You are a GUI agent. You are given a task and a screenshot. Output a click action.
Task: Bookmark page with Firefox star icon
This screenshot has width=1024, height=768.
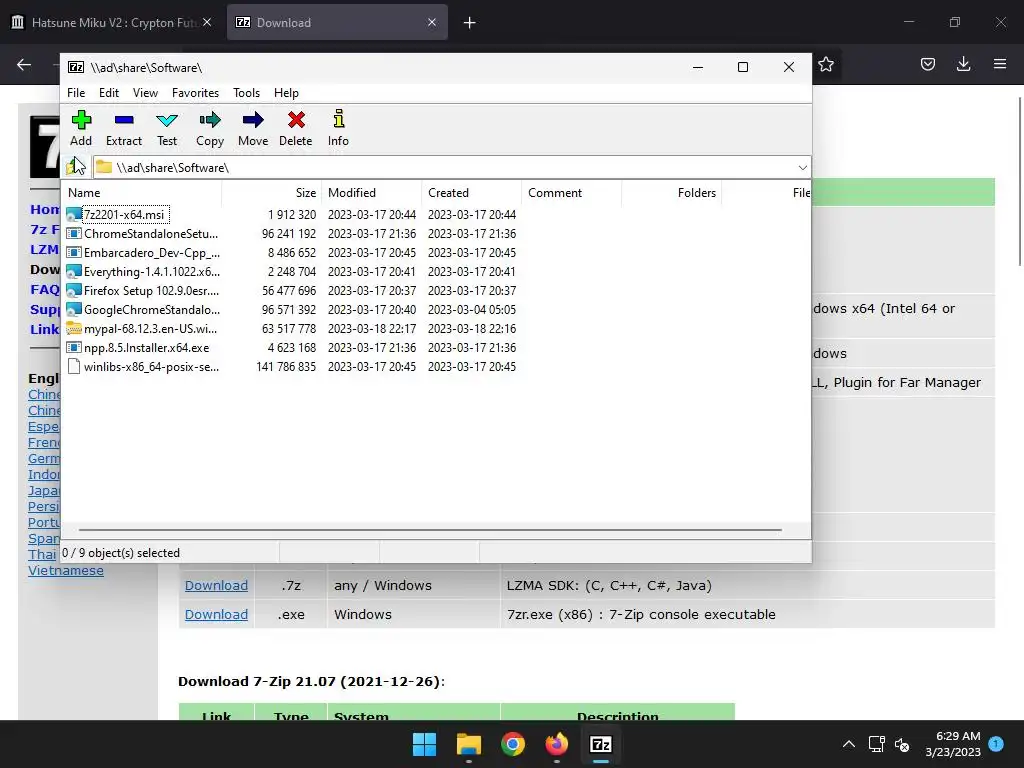pyautogui.click(x=826, y=64)
